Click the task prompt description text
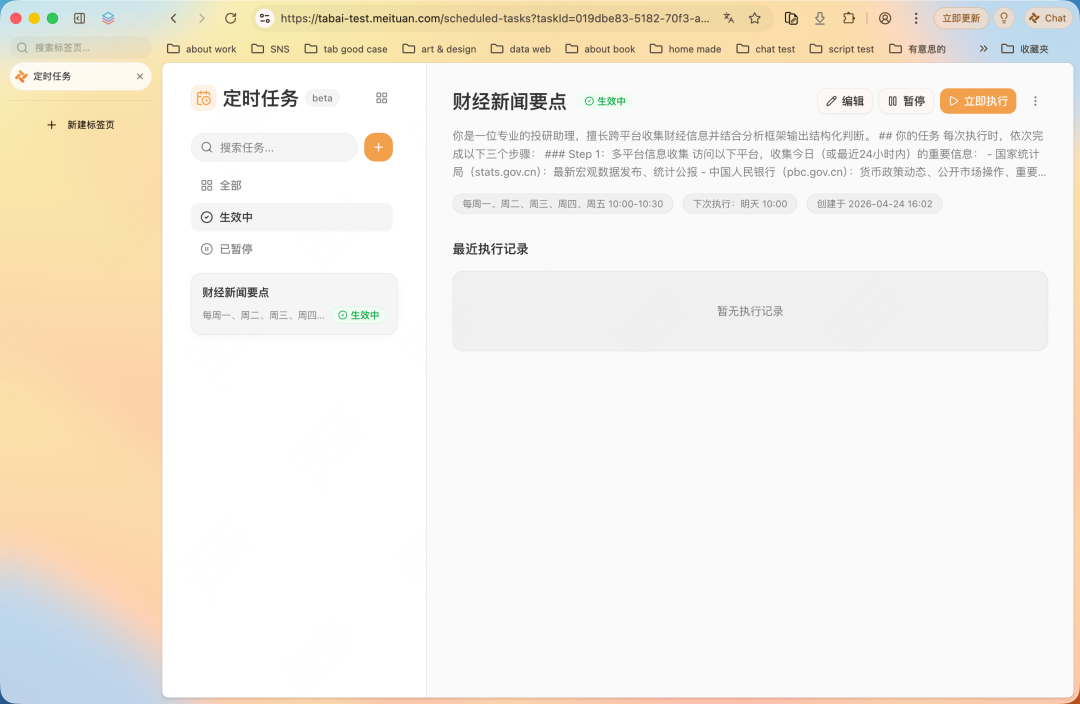 pyautogui.click(x=749, y=154)
